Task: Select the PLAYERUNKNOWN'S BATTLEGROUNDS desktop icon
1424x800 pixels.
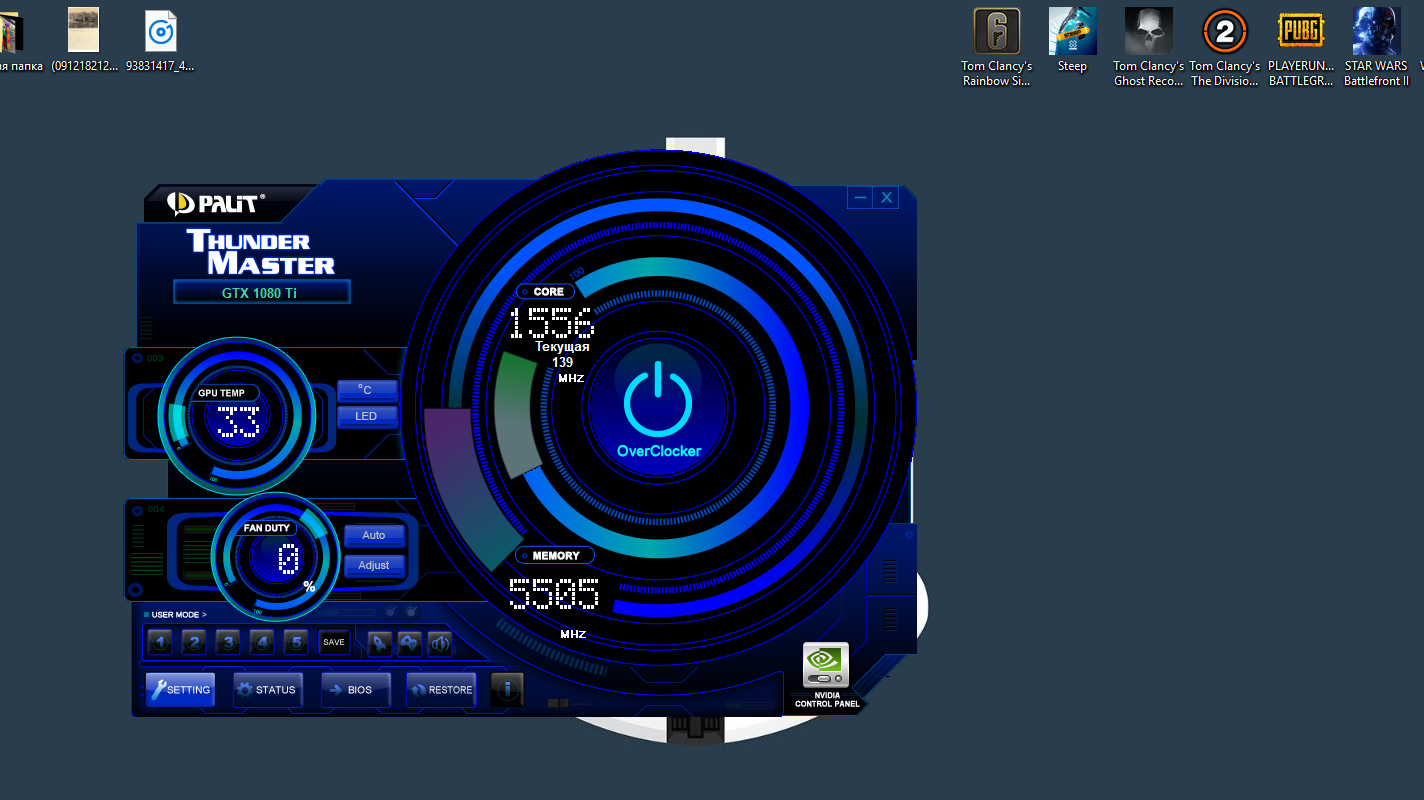Action: [x=1301, y=47]
